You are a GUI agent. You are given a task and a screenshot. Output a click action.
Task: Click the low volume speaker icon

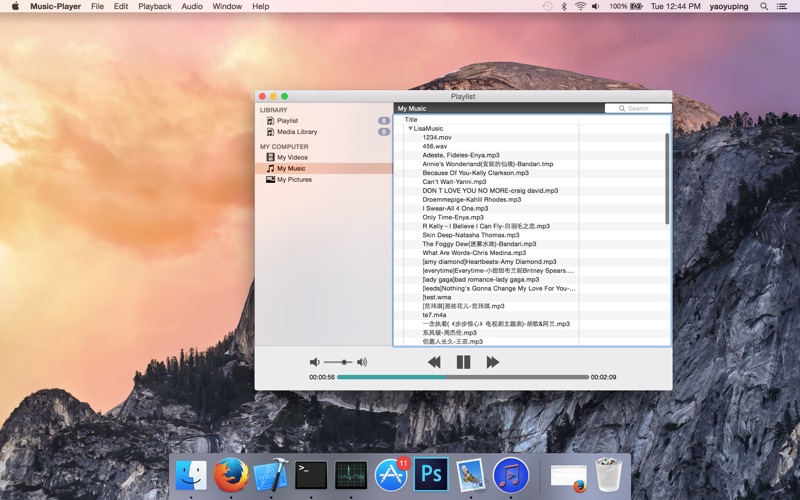pyautogui.click(x=314, y=362)
